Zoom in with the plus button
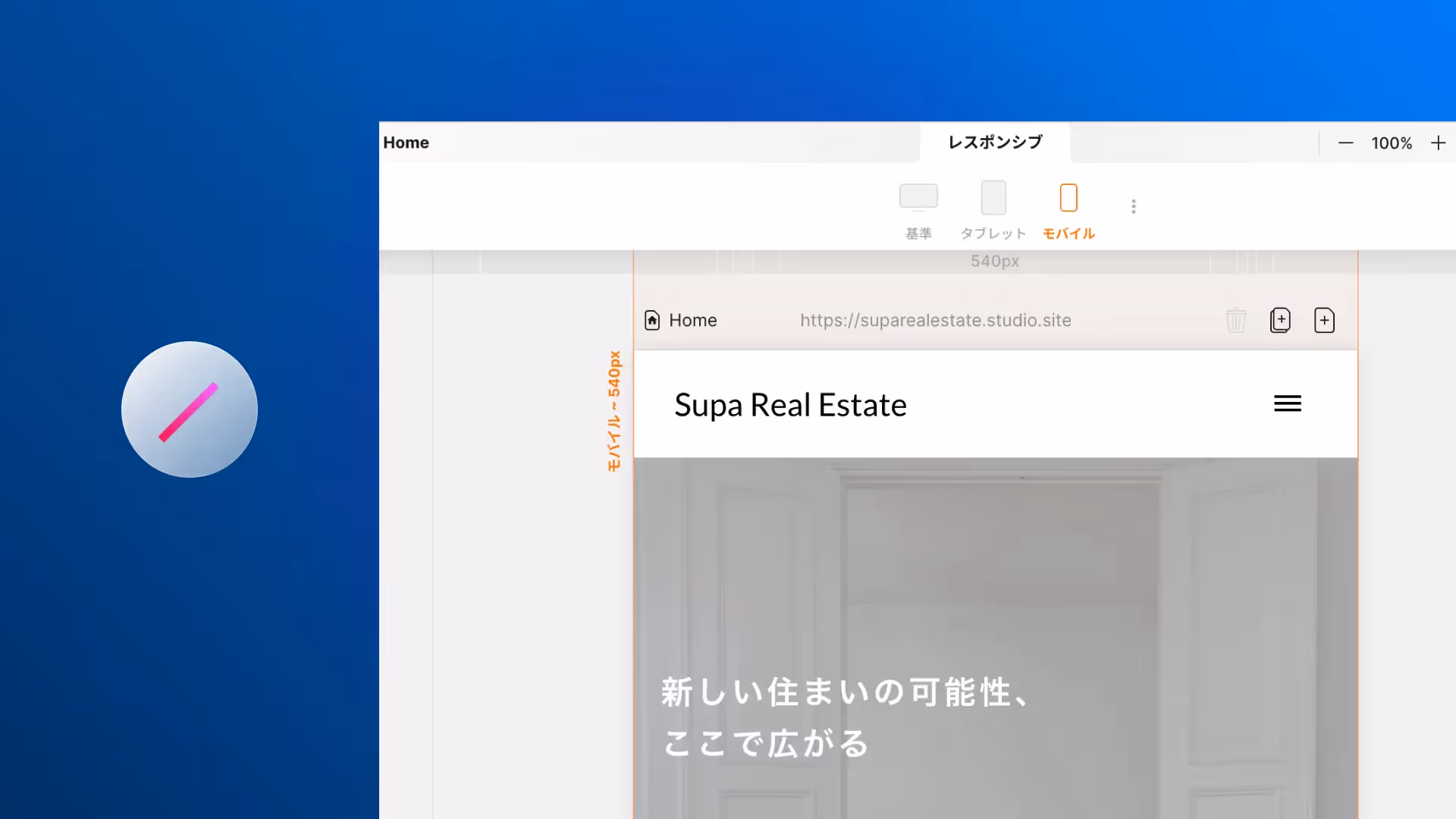Viewport: 1456px width, 819px height. click(1439, 143)
